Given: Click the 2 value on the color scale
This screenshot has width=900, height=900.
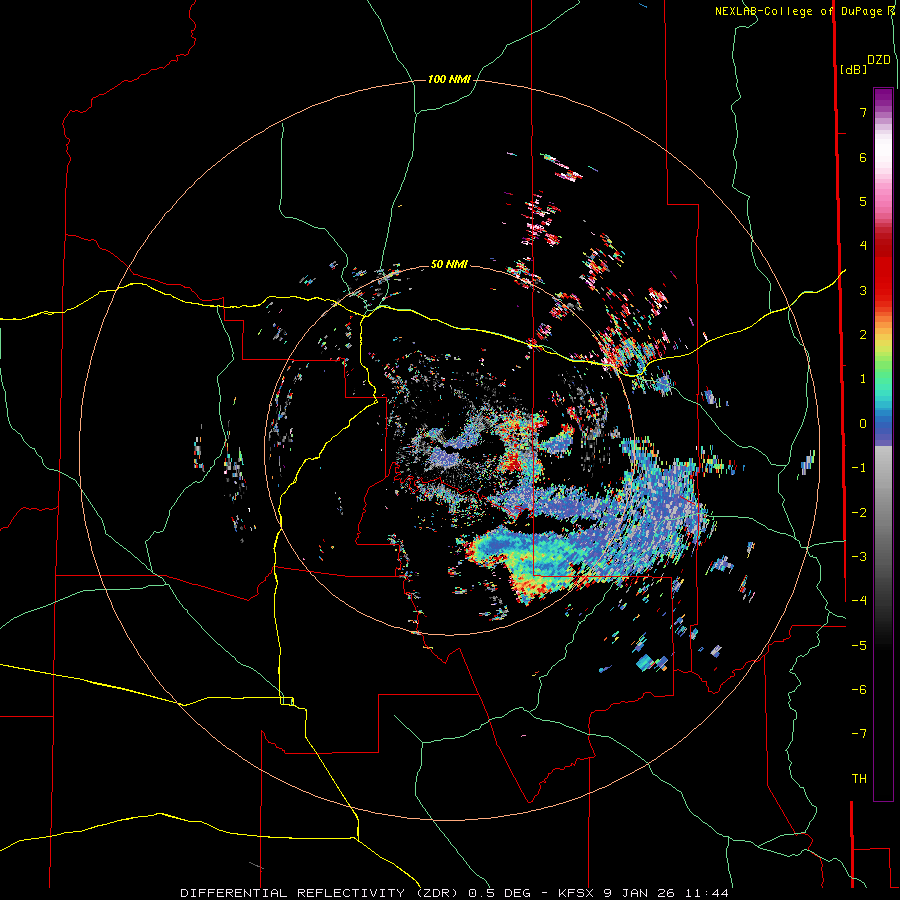Looking at the screenshot, I should pos(863,335).
